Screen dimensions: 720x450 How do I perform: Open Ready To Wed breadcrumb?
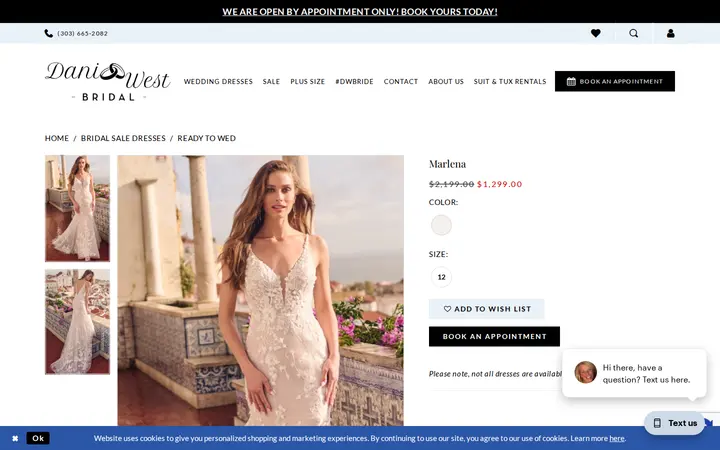click(x=207, y=138)
